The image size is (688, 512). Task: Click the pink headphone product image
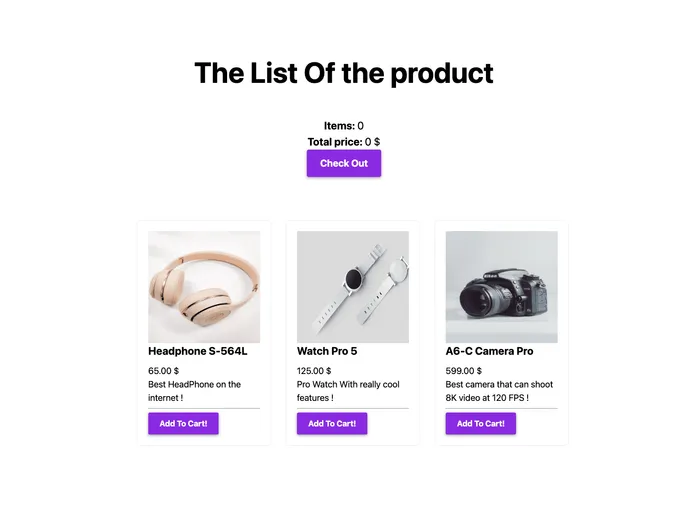tap(204, 287)
